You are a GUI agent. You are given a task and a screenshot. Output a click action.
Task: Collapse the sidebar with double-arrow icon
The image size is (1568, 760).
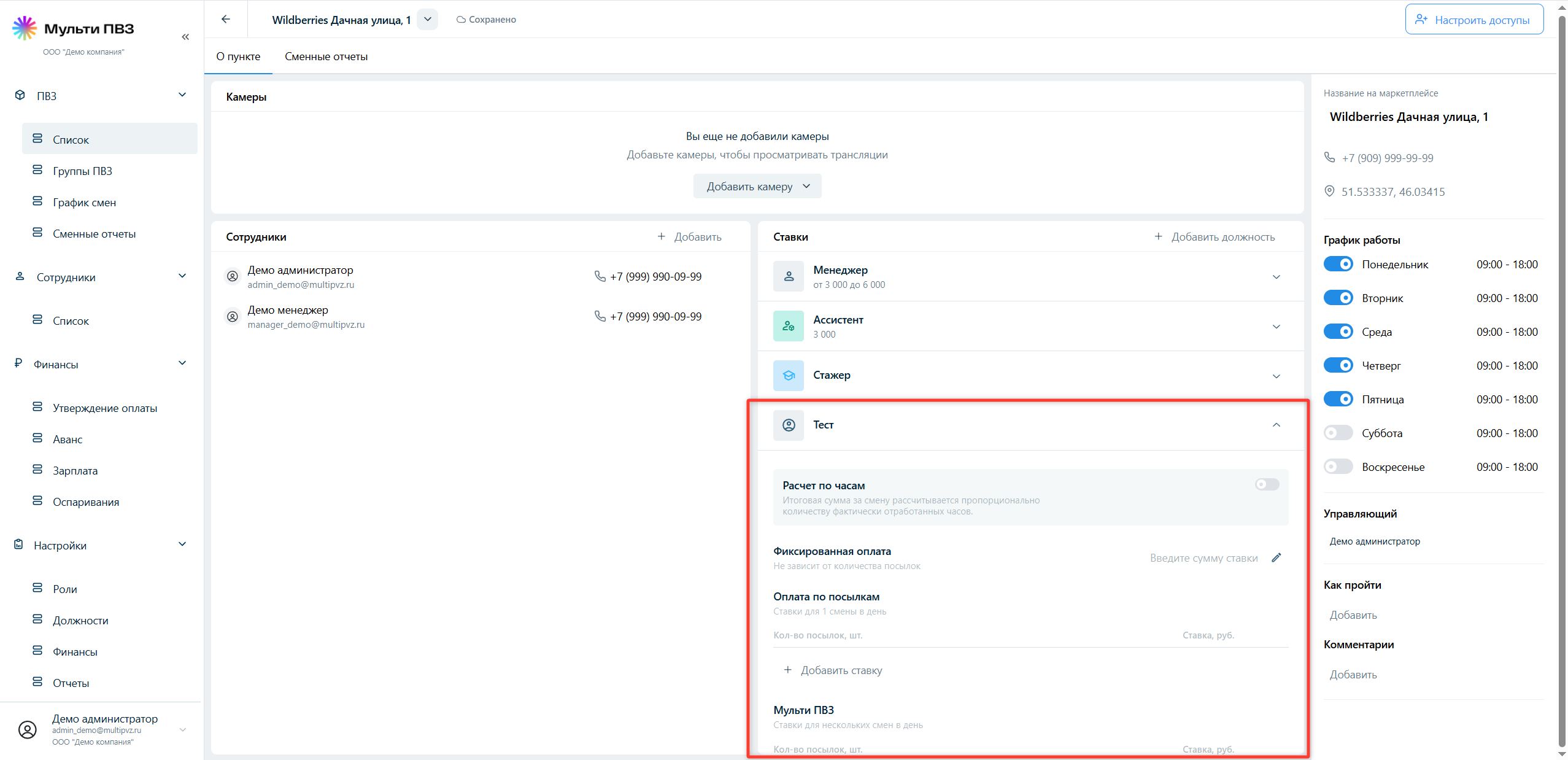click(x=185, y=37)
